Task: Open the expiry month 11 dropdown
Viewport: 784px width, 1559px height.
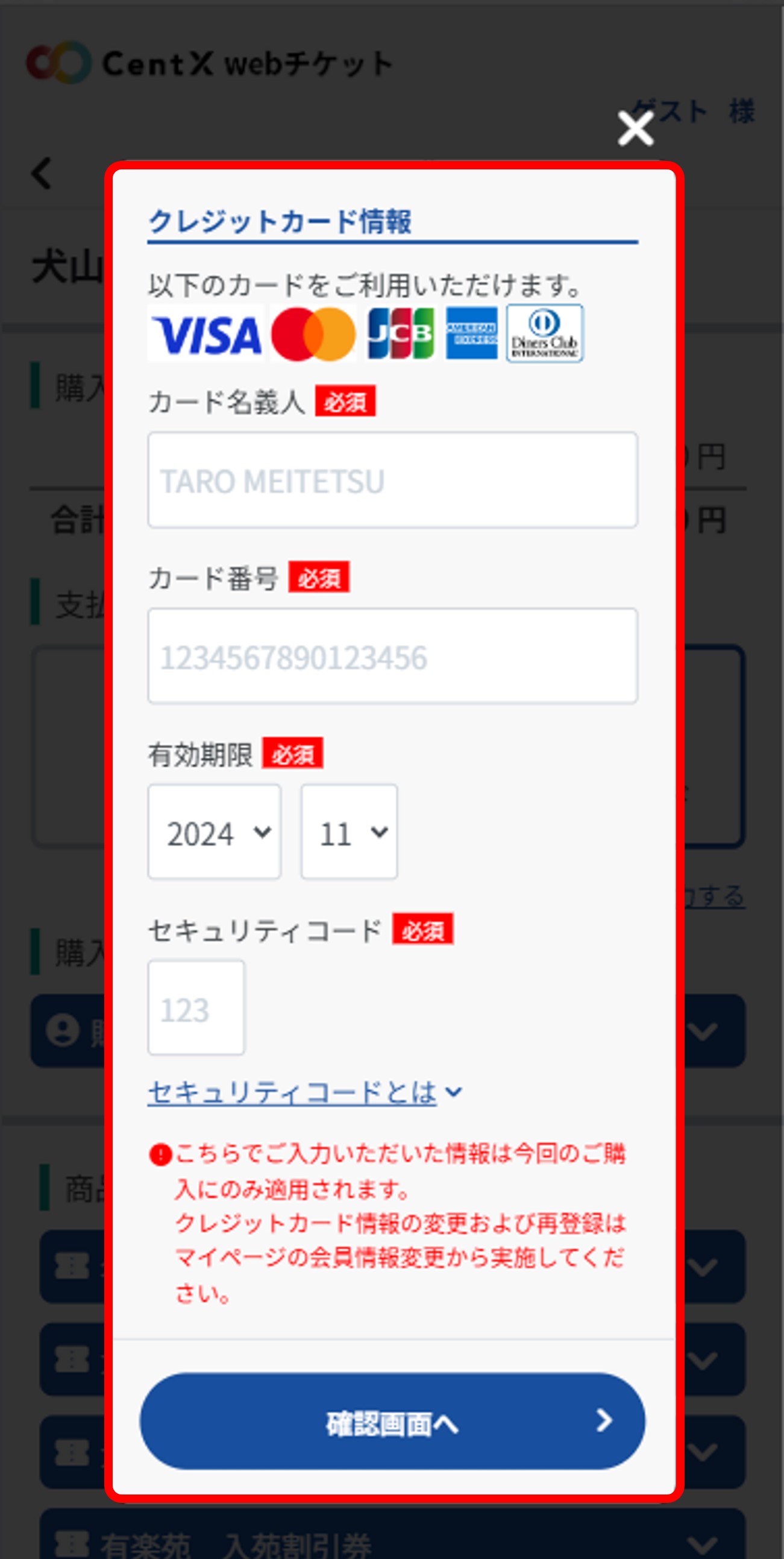Action: click(349, 832)
